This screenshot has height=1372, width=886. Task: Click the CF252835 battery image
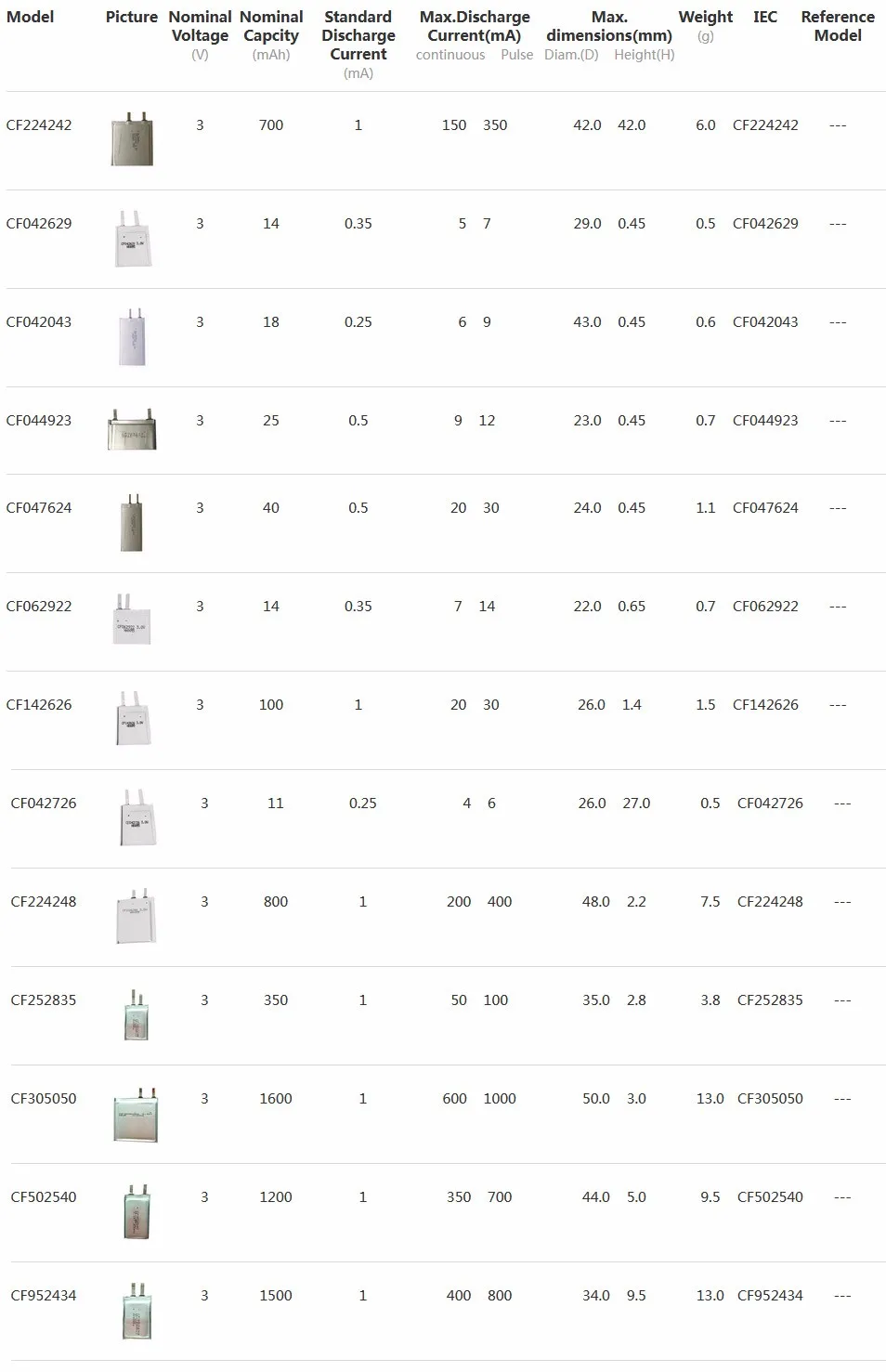136,1015
